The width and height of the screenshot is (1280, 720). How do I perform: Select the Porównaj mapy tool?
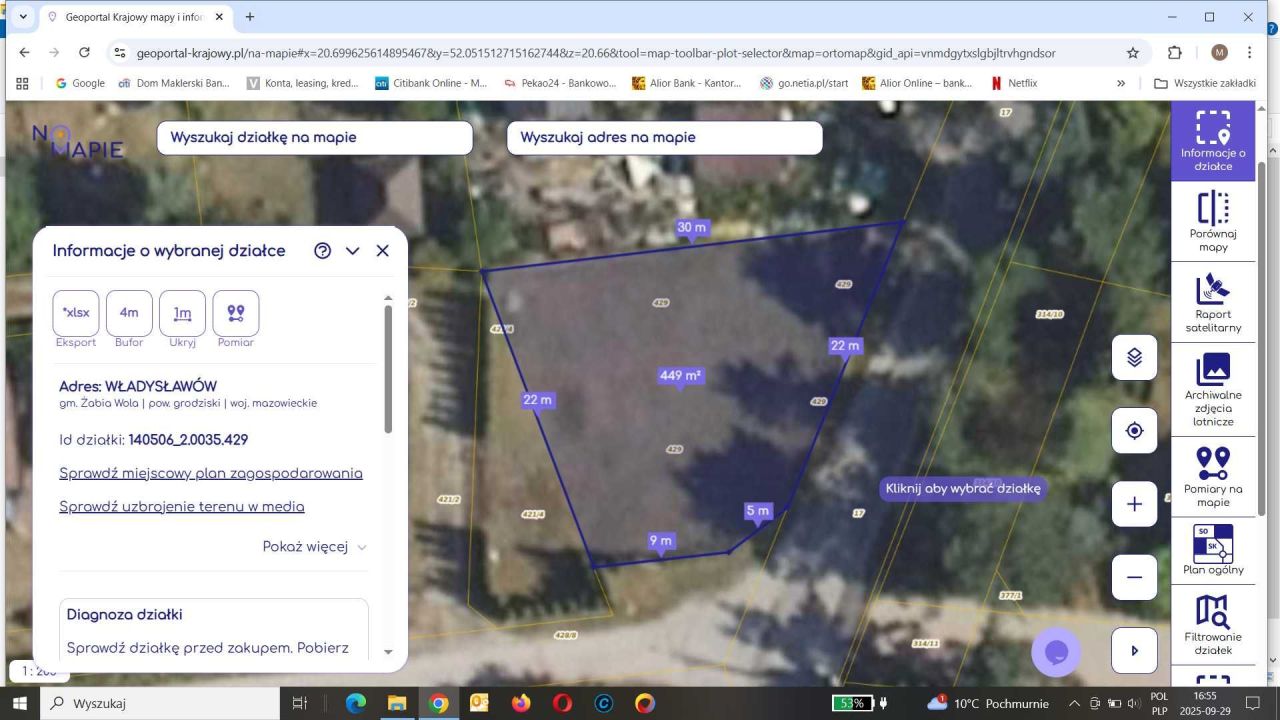[1212, 221]
